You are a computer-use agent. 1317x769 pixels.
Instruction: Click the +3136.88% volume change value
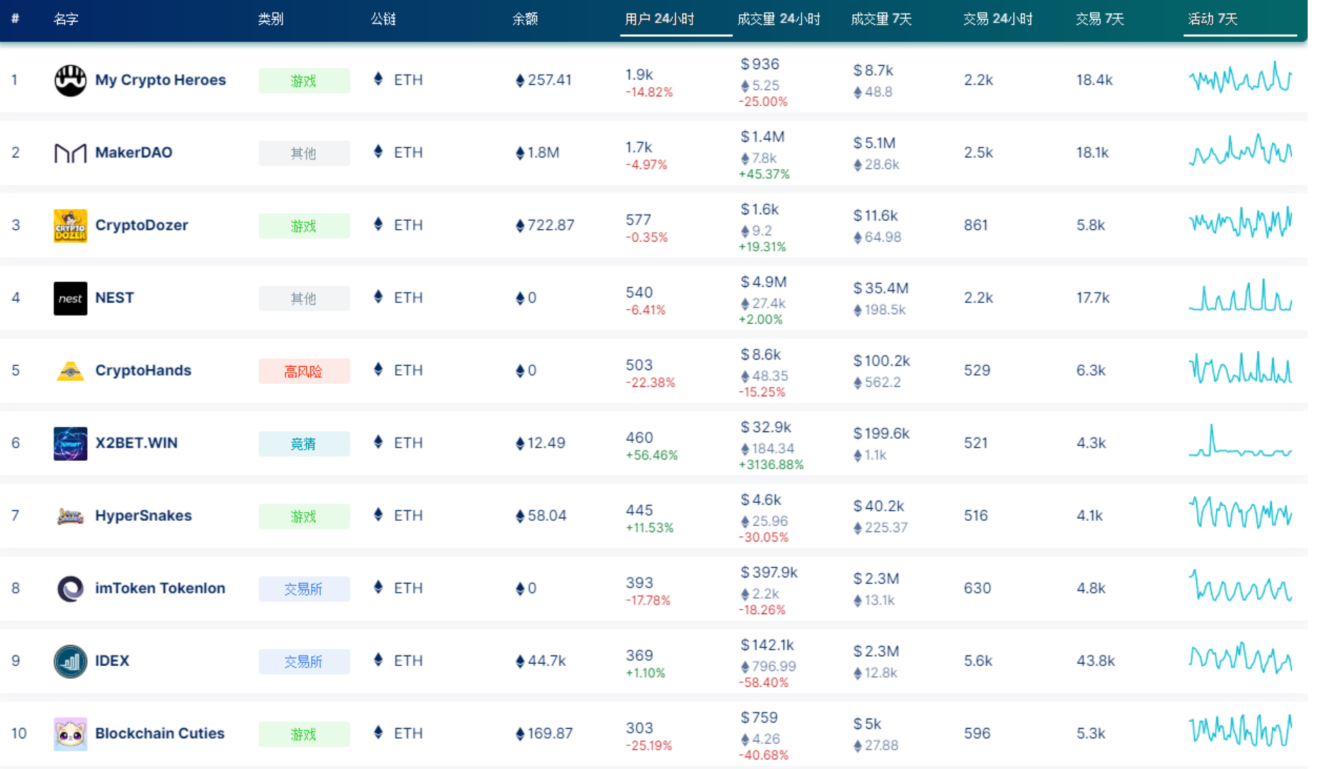coord(771,465)
